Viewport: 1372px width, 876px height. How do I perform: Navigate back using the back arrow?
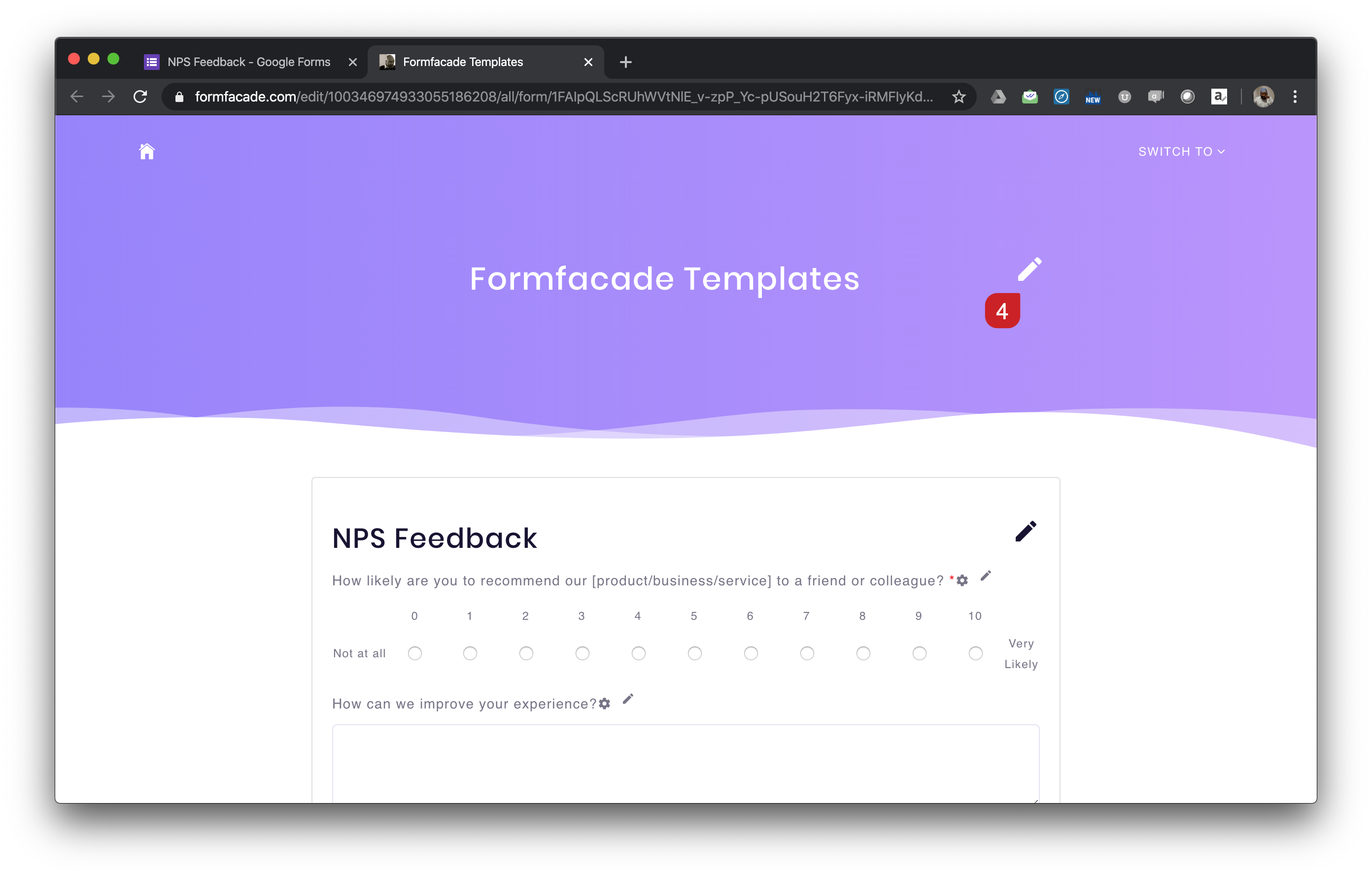[x=76, y=97]
